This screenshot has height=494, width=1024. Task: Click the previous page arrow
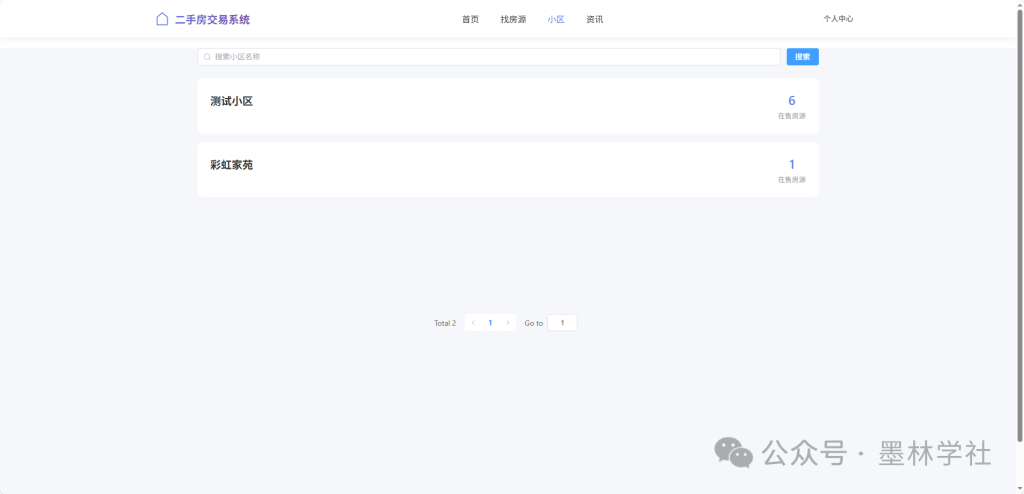473,323
